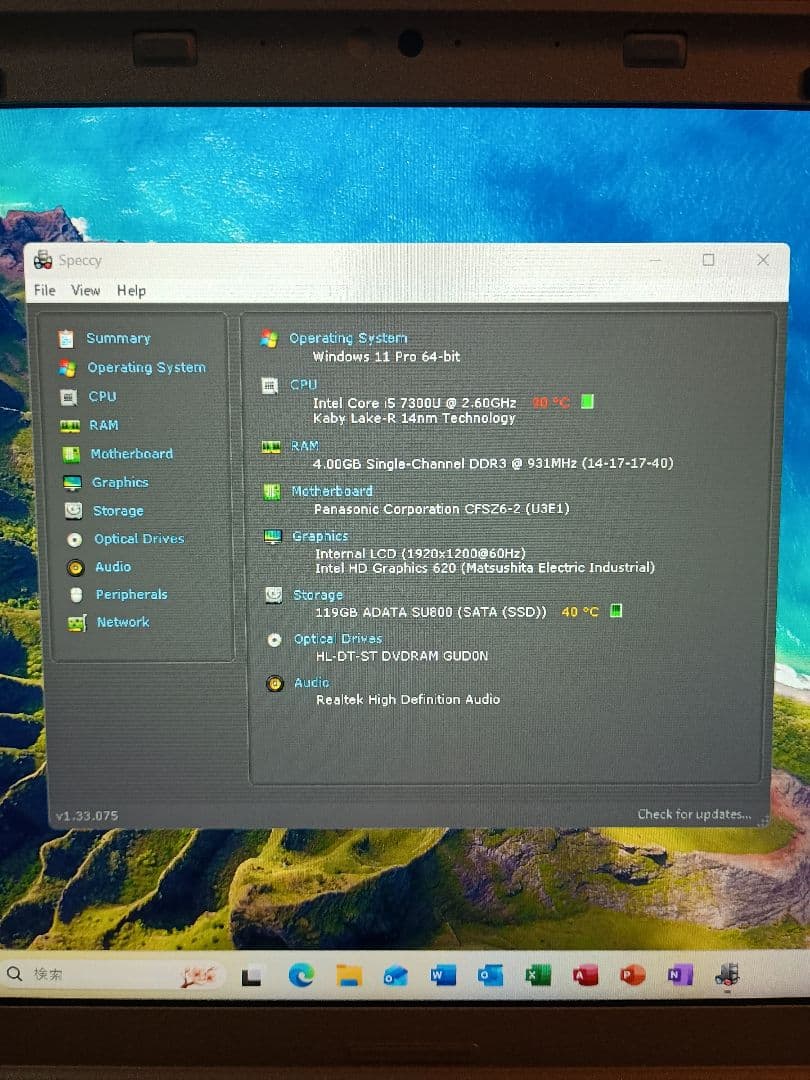Screen dimensions: 810x1080
Task: Click the Storage drive icon in sidebar
Action: [73, 510]
